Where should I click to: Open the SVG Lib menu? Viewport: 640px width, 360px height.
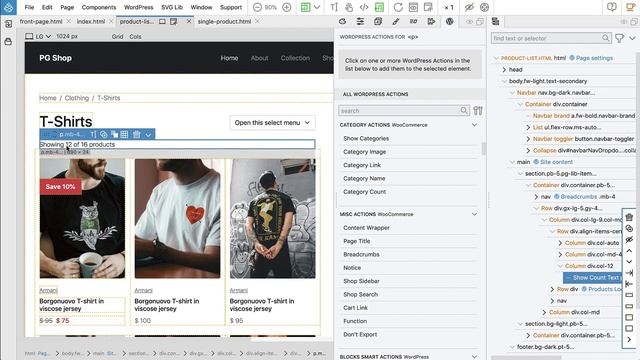click(x=172, y=7)
